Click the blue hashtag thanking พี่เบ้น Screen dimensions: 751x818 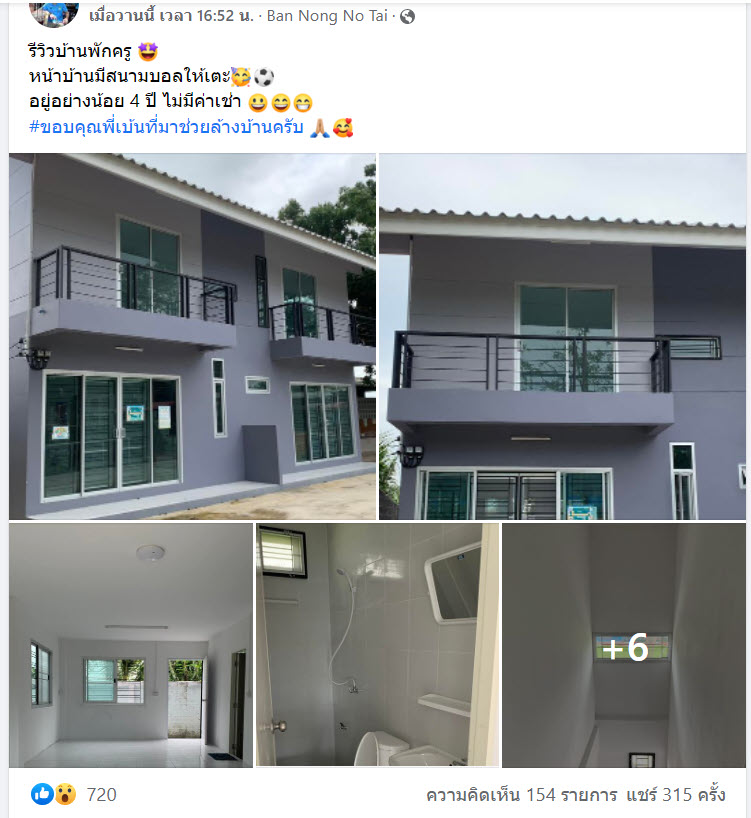tap(166, 127)
